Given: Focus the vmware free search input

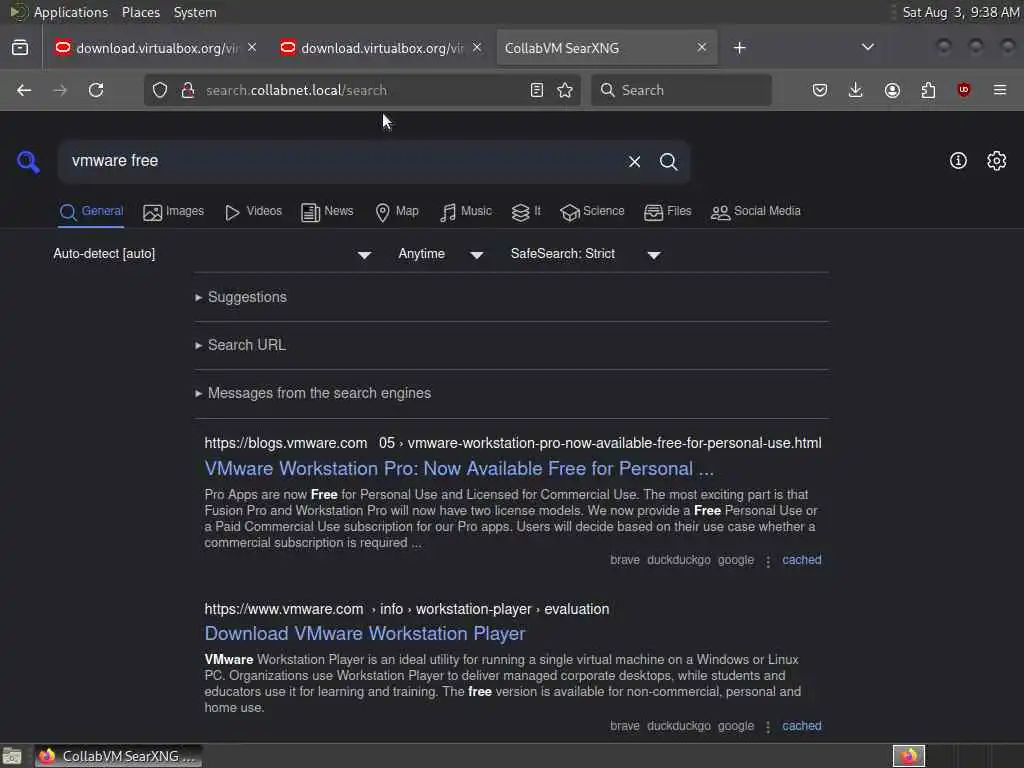Looking at the screenshot, I should click(343, 161).
